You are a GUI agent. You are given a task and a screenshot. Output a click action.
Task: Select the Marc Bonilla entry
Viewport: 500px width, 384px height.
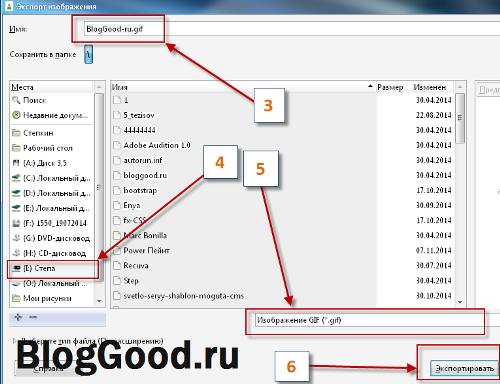point(145,235)
